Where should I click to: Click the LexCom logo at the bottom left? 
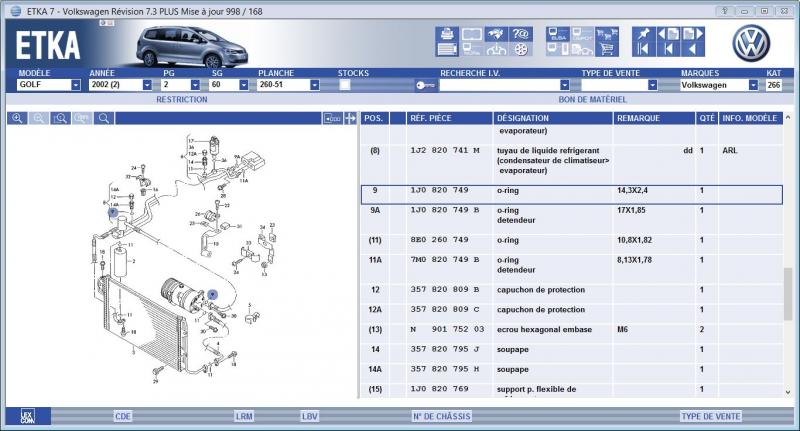(28, 416)
